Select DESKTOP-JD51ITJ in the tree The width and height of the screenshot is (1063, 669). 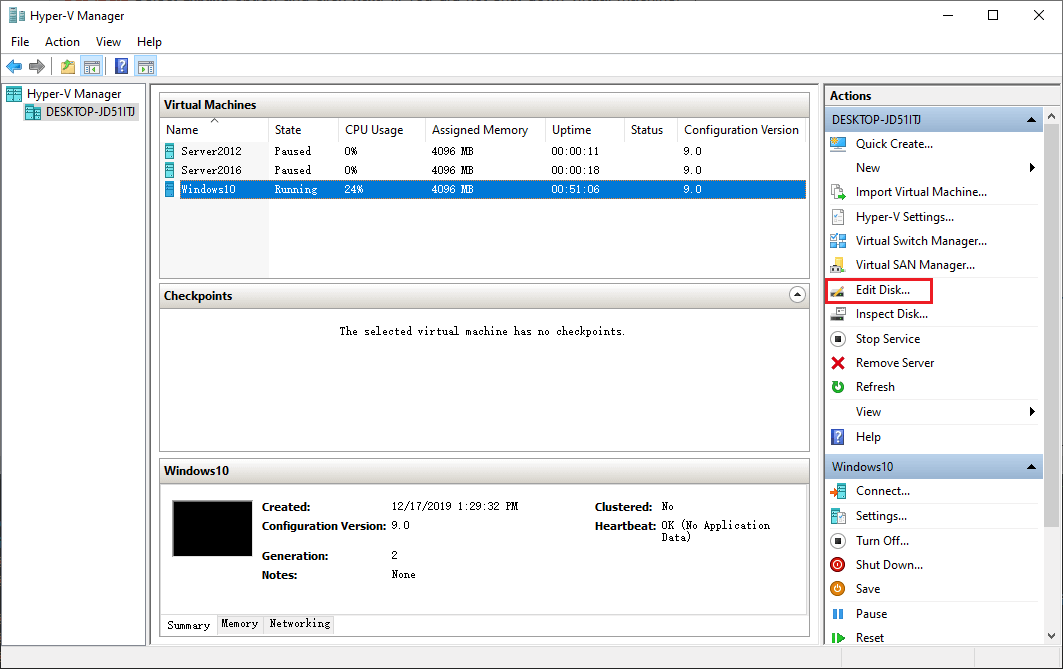tap(90, 112)
